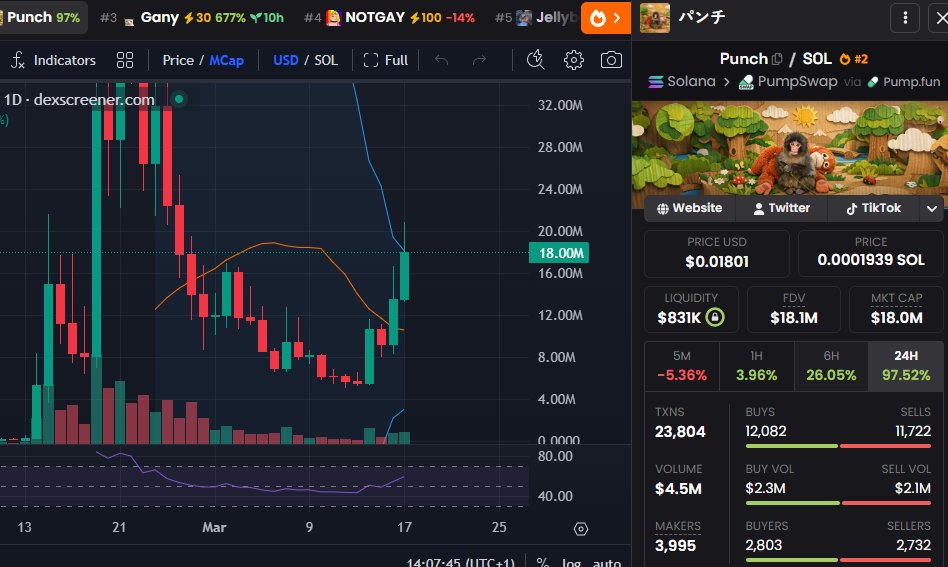948x567 pixels.
Task: Click the MAKERS label
Action: point(678,526)
